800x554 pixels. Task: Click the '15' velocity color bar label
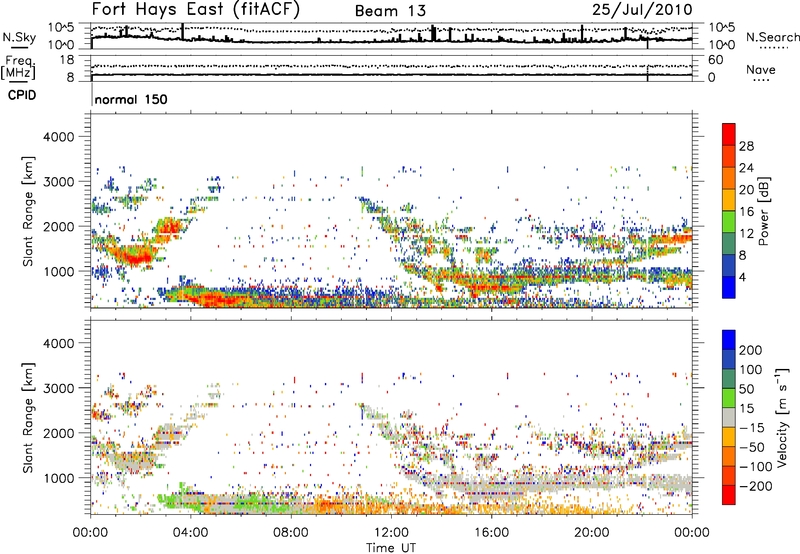[747, 409]
